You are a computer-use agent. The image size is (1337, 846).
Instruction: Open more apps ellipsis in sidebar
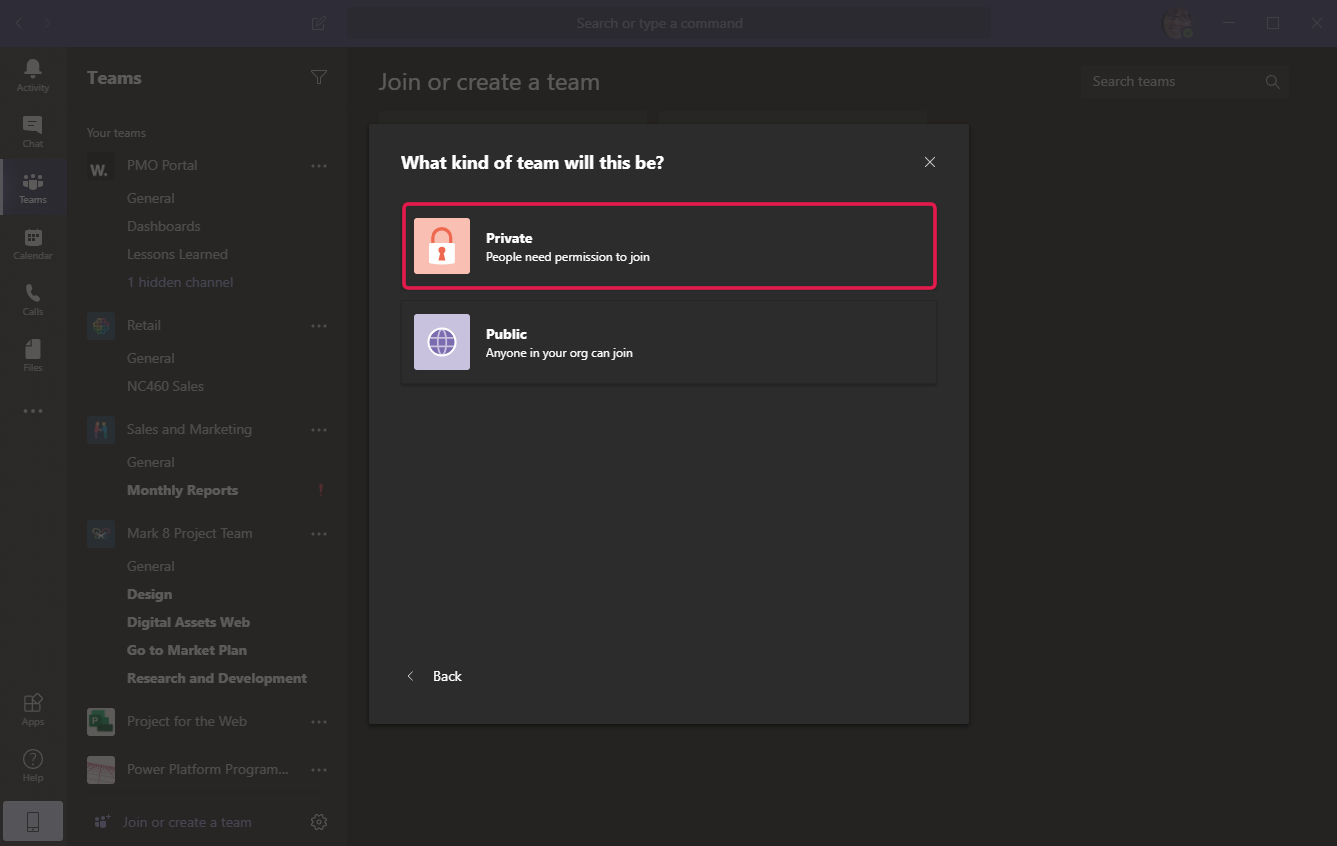point(33,411)
